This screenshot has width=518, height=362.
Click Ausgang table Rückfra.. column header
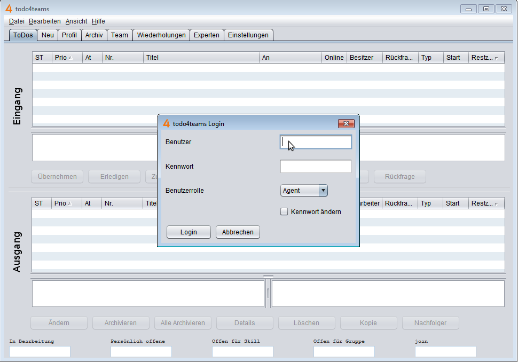(x=400, y=203)
